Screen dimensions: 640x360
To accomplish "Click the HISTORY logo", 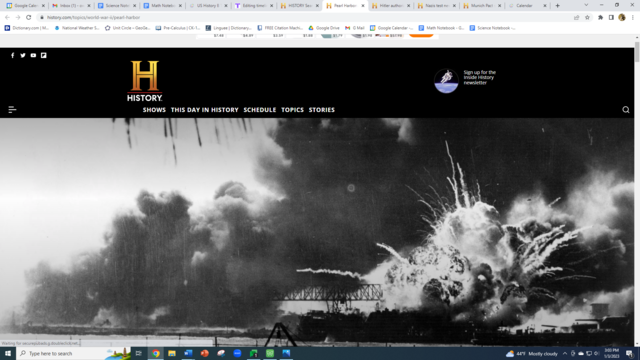I will [144, 81].
